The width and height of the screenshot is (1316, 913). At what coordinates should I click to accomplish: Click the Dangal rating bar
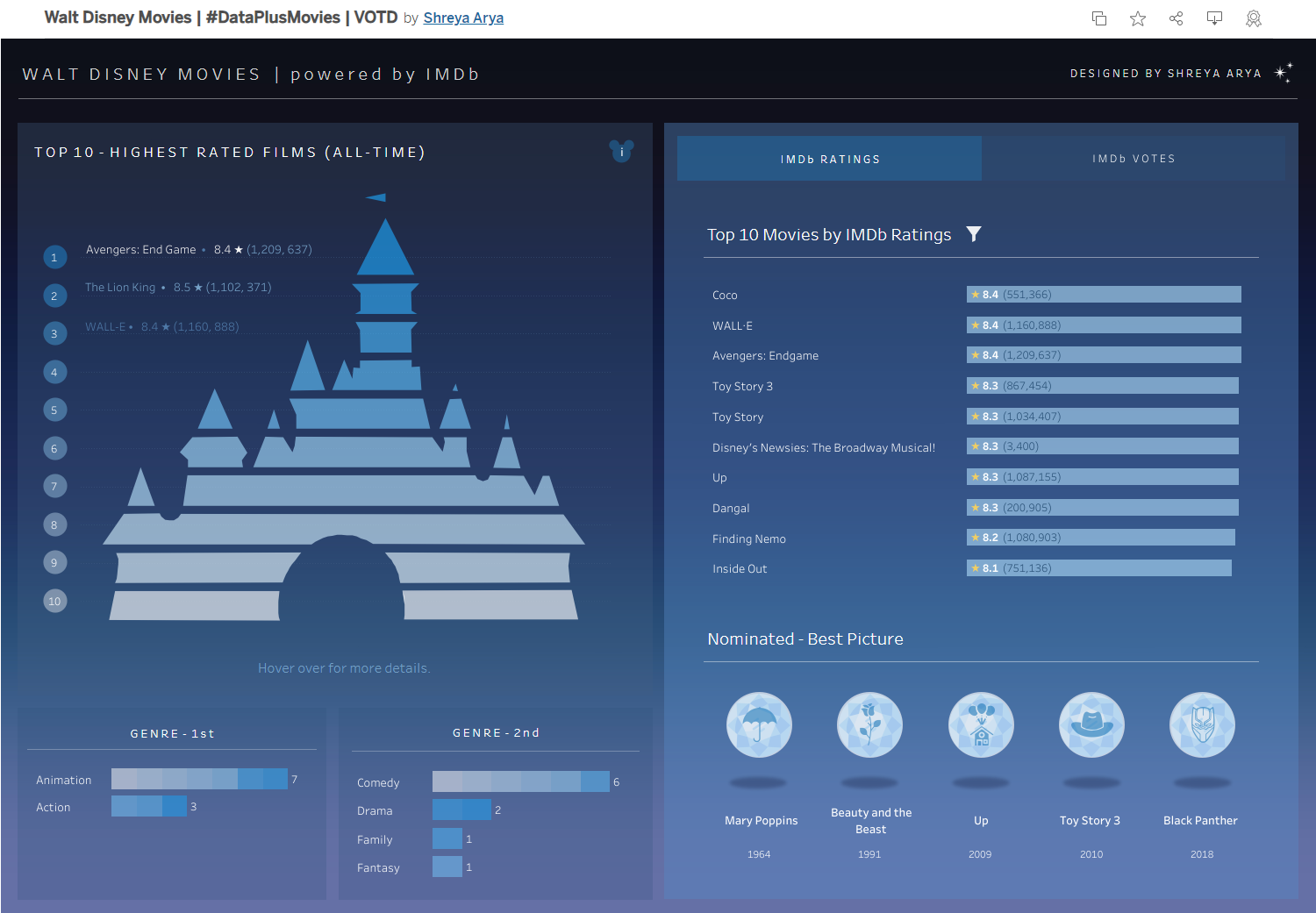click(1103, 508)
